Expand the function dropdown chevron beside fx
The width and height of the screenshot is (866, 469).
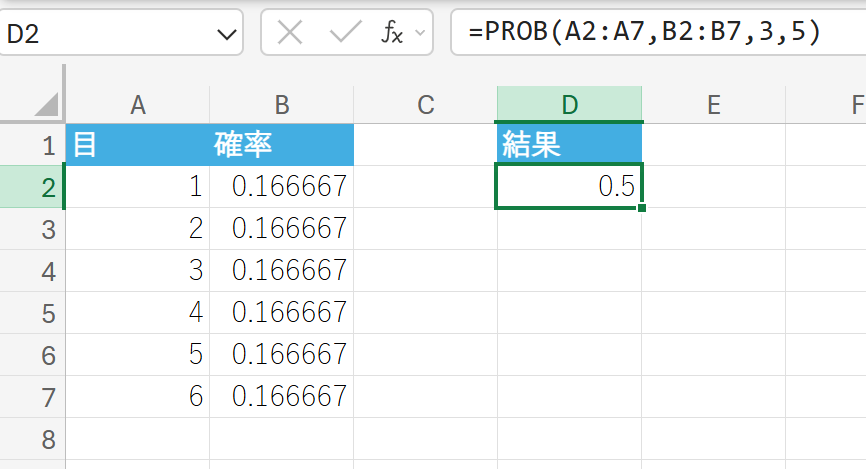[x=421, y=33]
